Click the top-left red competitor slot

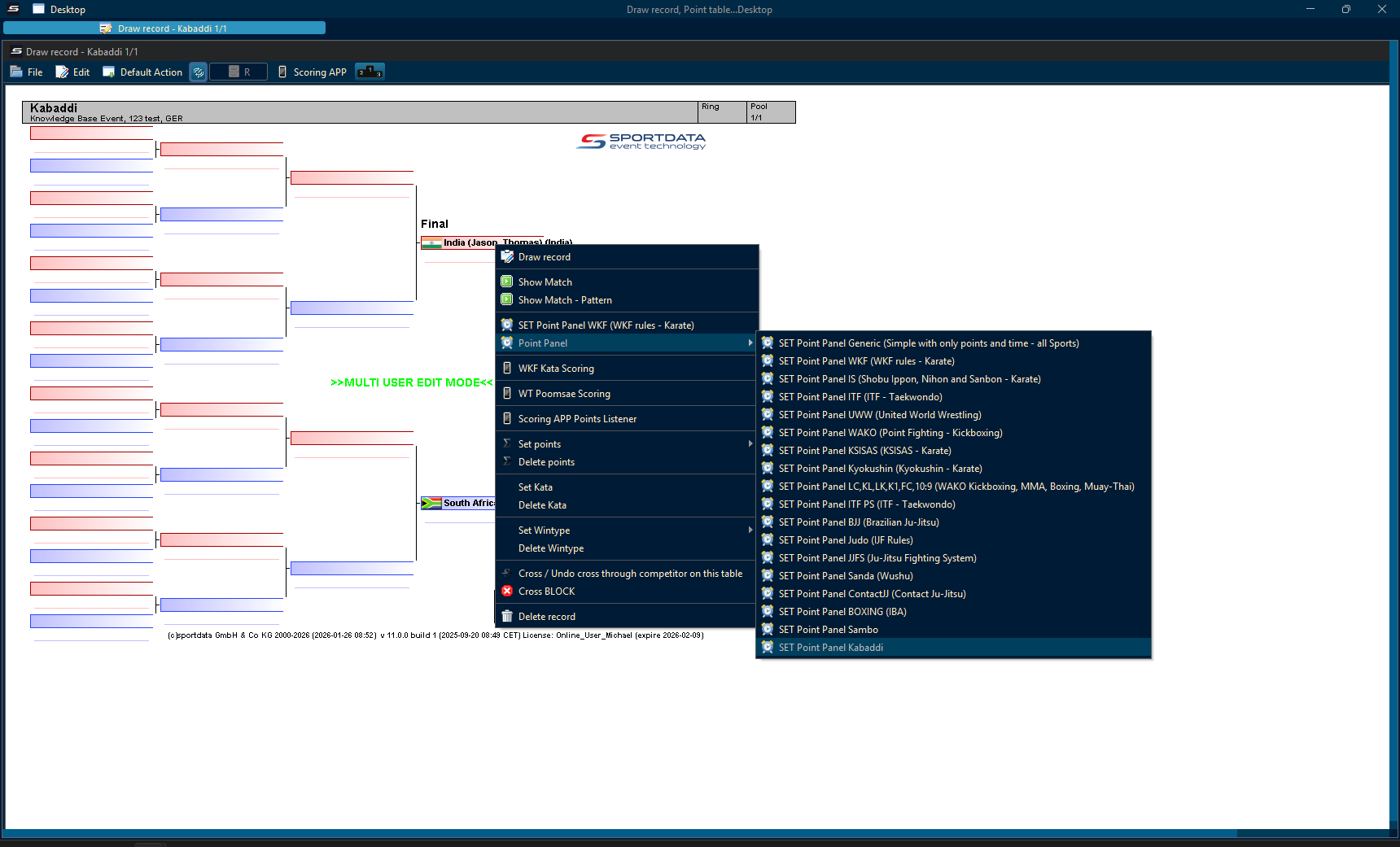point(91,133)
